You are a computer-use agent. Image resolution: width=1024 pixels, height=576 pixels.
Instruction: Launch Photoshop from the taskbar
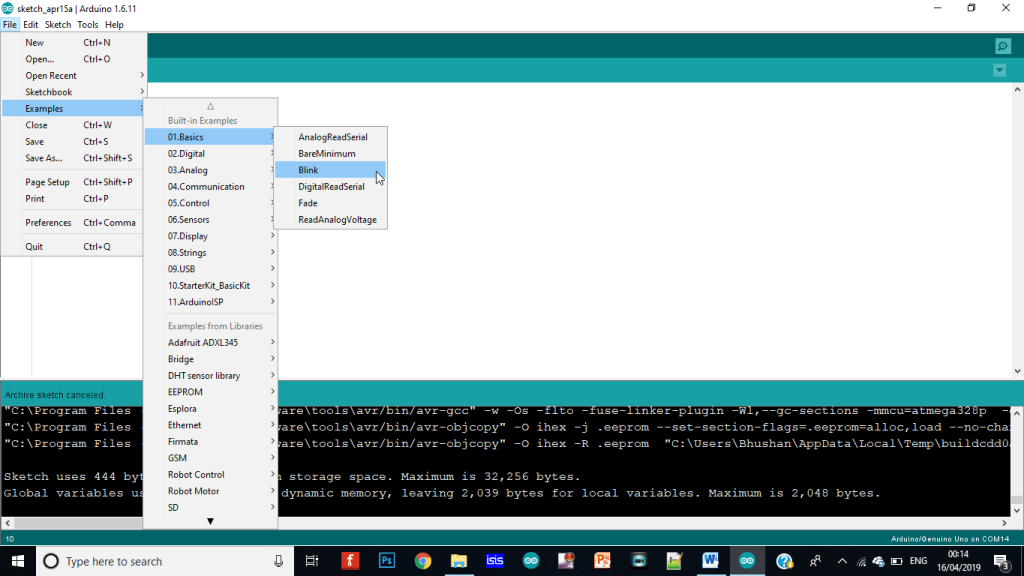click(x=386, y=560)
